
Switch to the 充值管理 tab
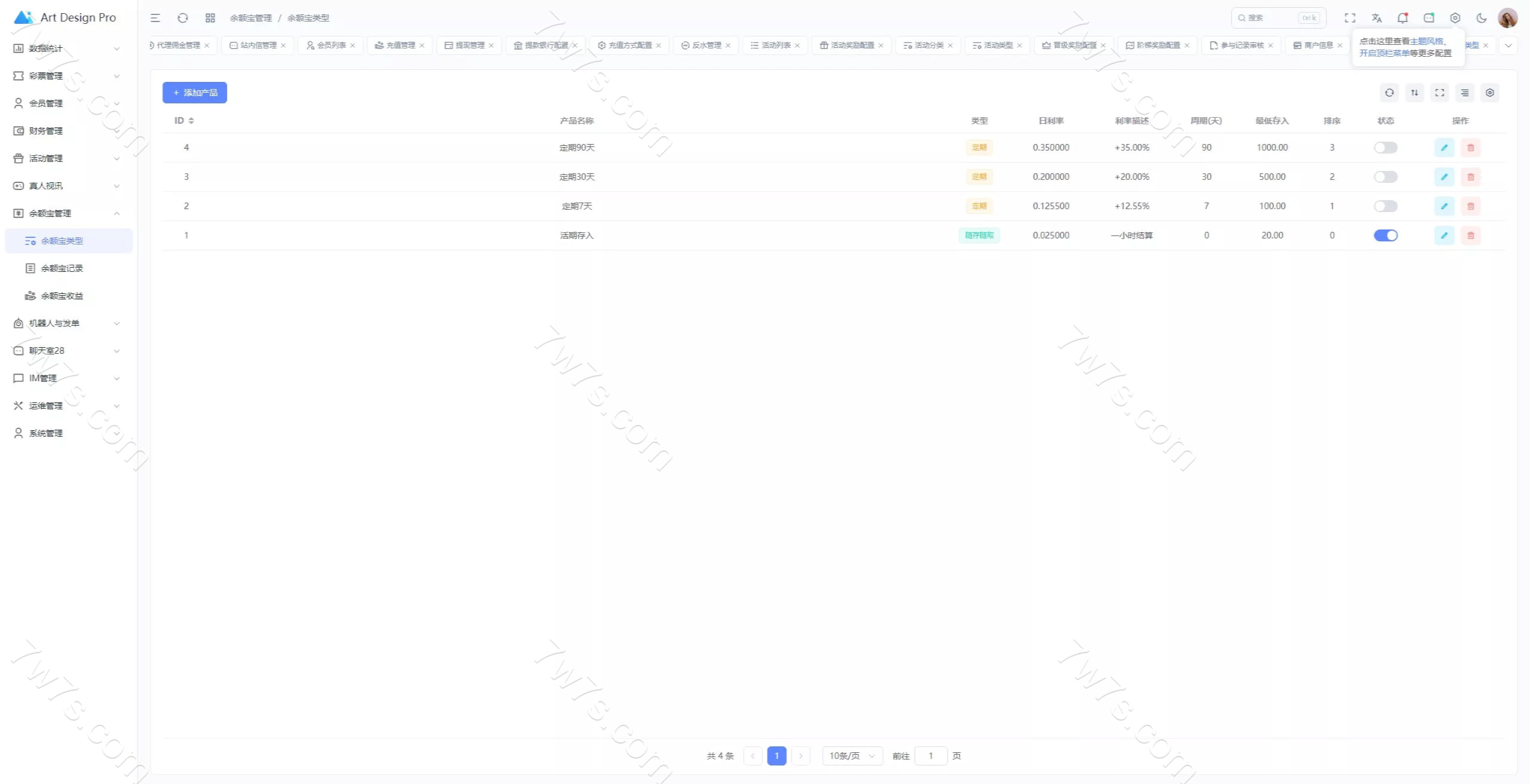400,45
